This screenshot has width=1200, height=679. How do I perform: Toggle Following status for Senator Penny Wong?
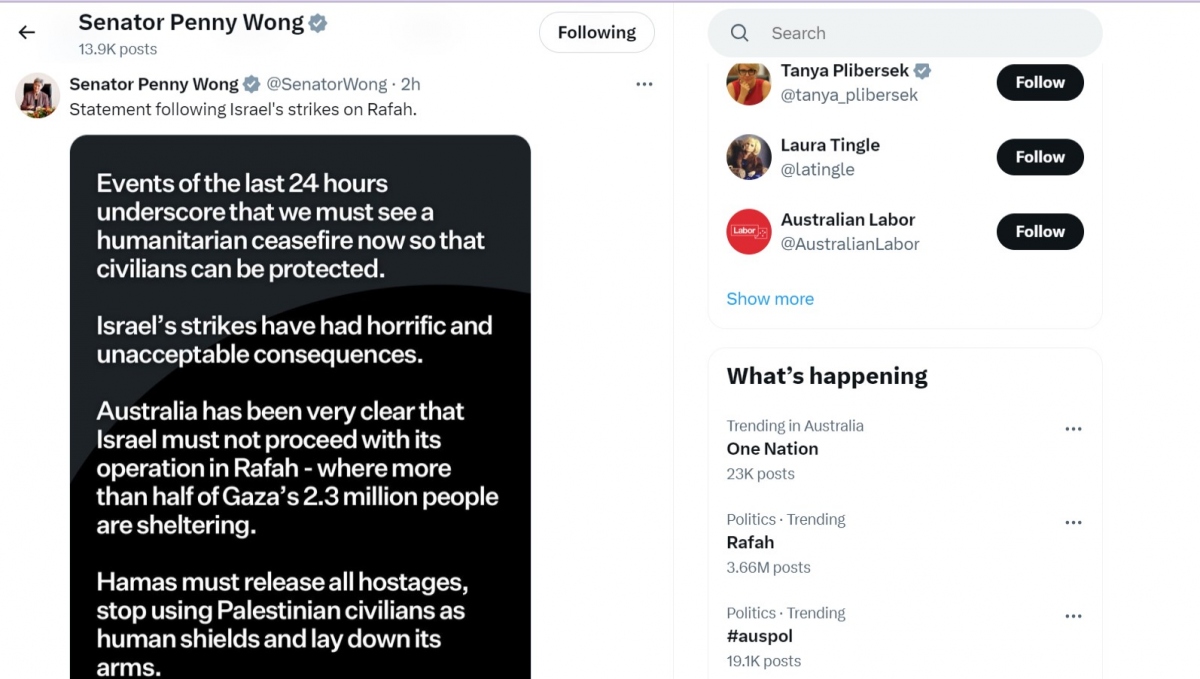(x=596, y=32)
